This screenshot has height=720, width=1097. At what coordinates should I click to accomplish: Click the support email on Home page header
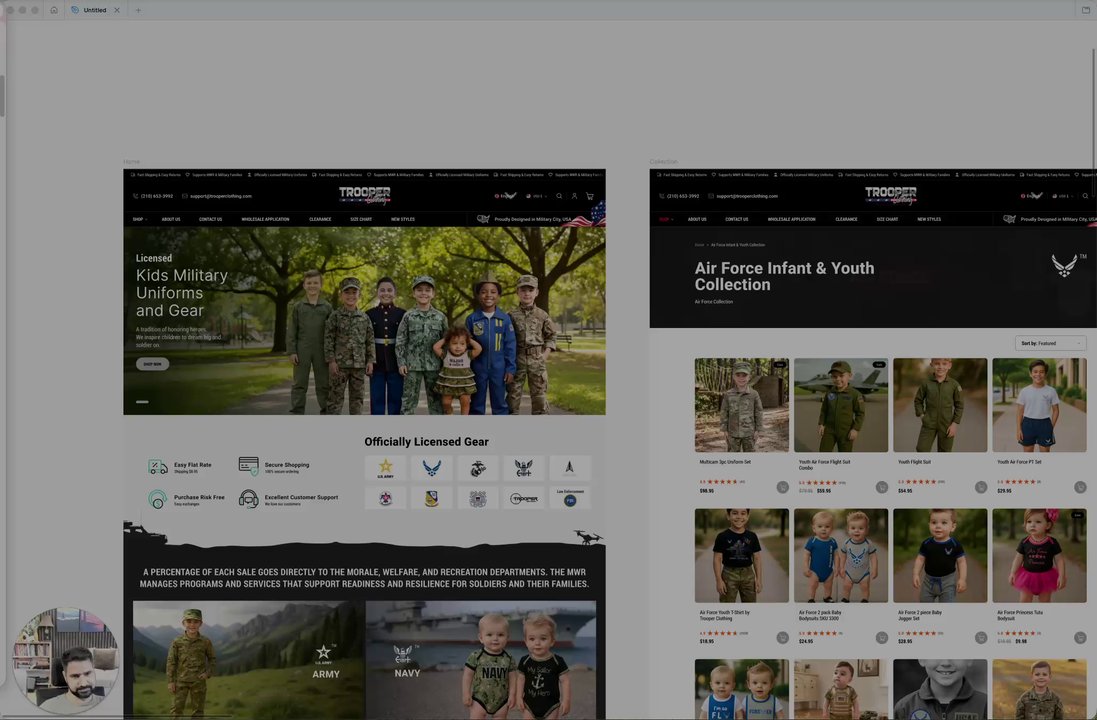(217, 196)
